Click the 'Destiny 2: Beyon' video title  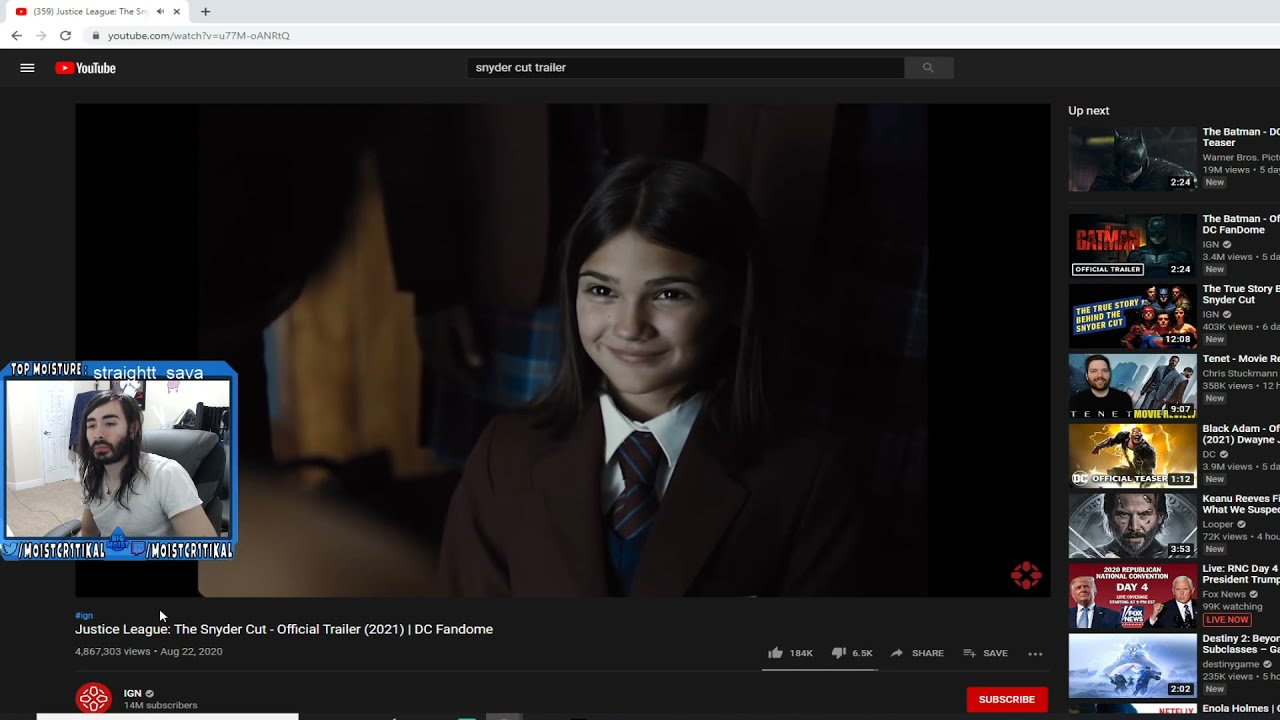(x=1241, y=644)
